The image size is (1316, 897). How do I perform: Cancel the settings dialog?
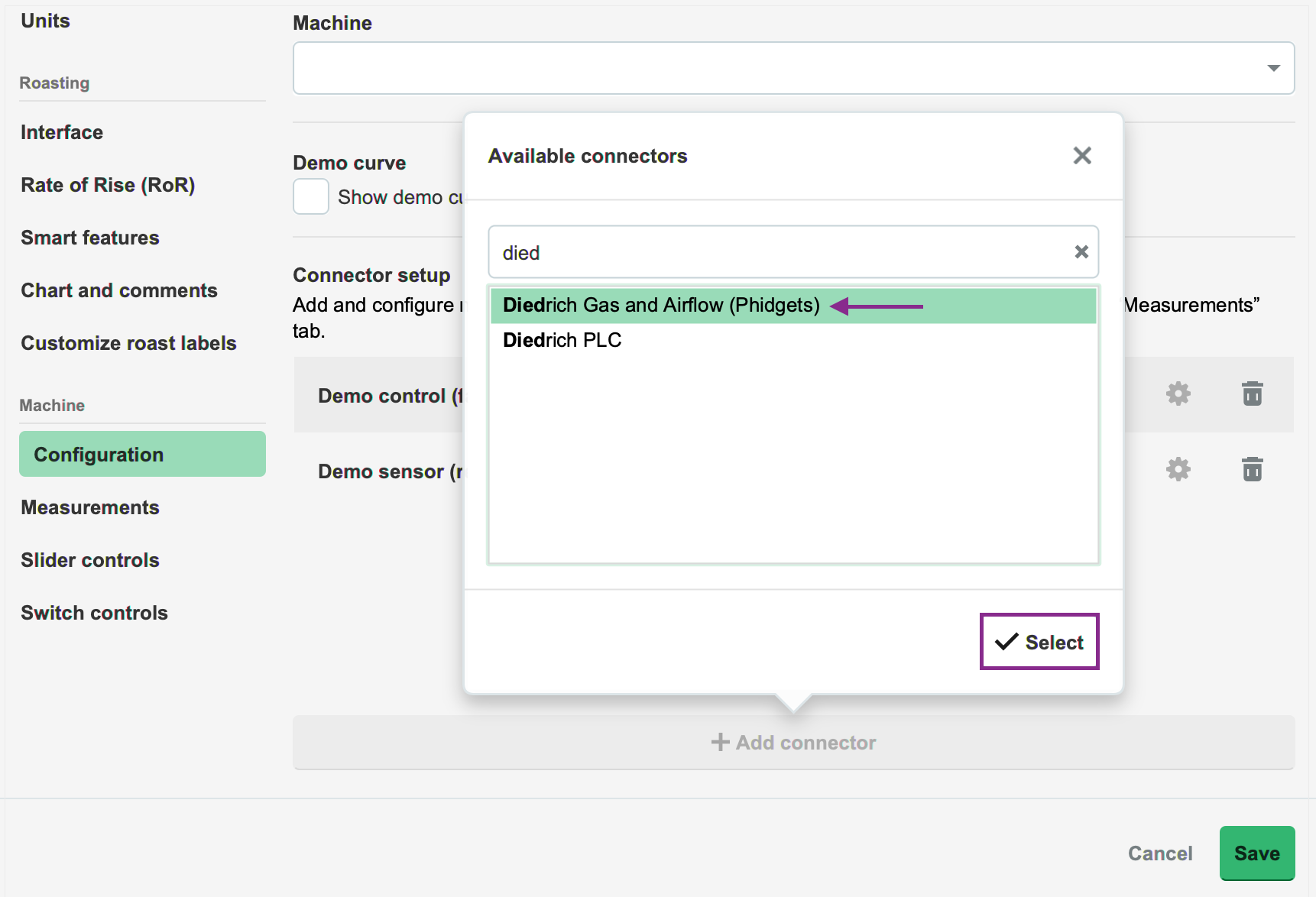point(1160,853)
